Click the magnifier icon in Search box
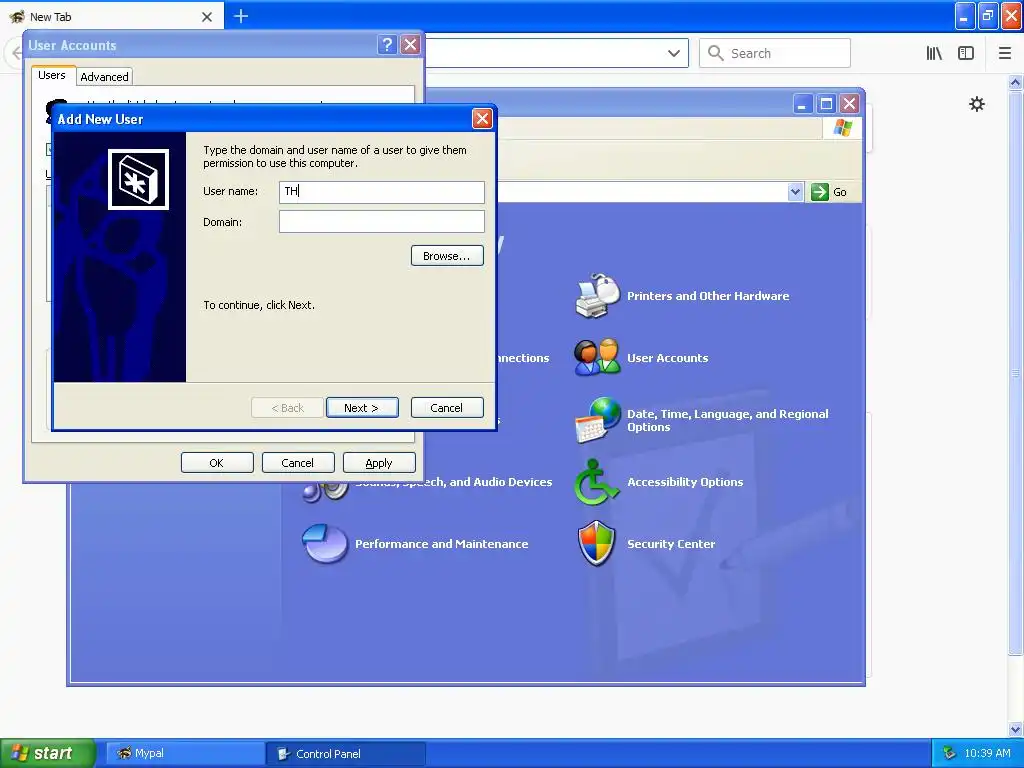Image resolution: width=1024 pixels, height=768 pixels. click(x=715, y=53)
